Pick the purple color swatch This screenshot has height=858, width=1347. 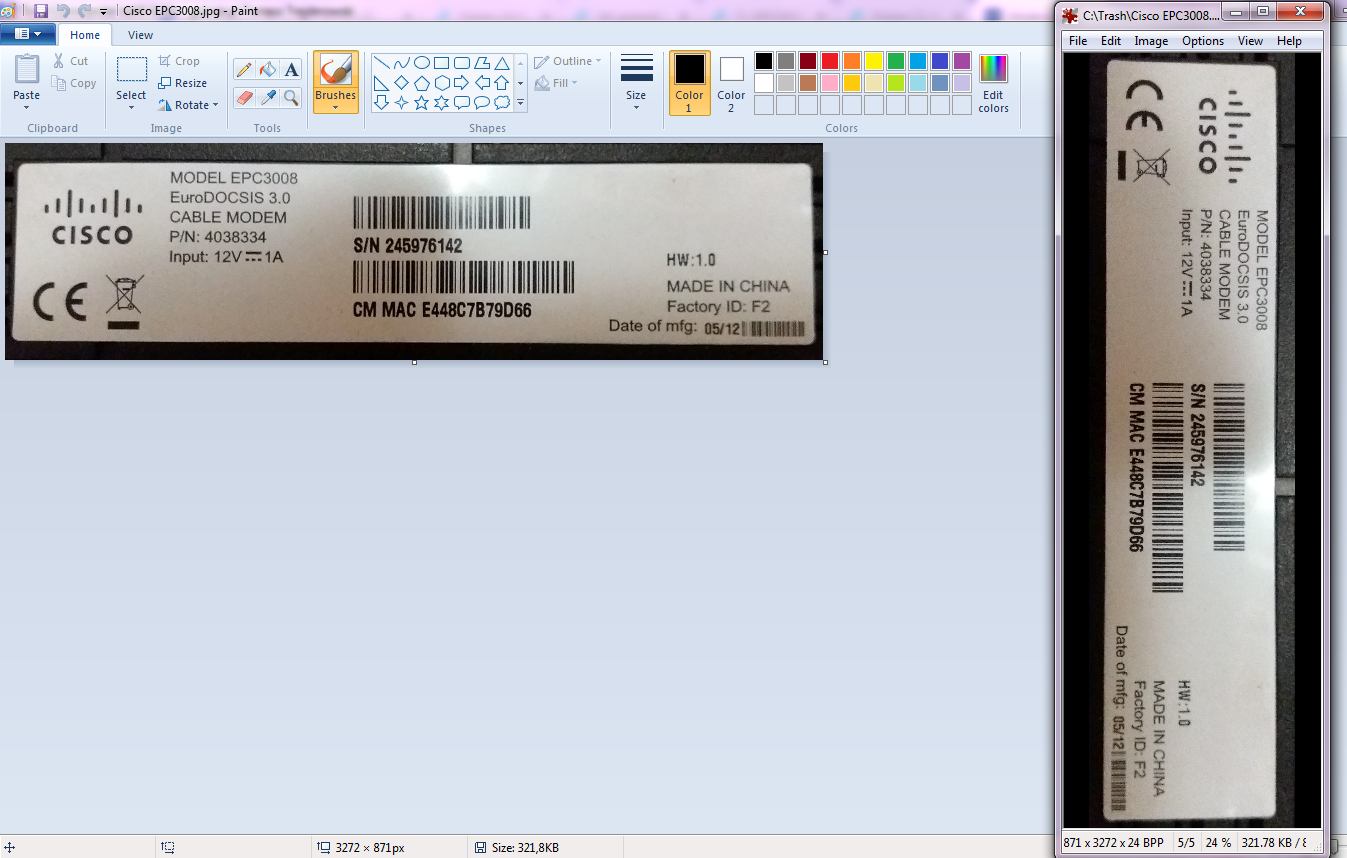point(962,61)
